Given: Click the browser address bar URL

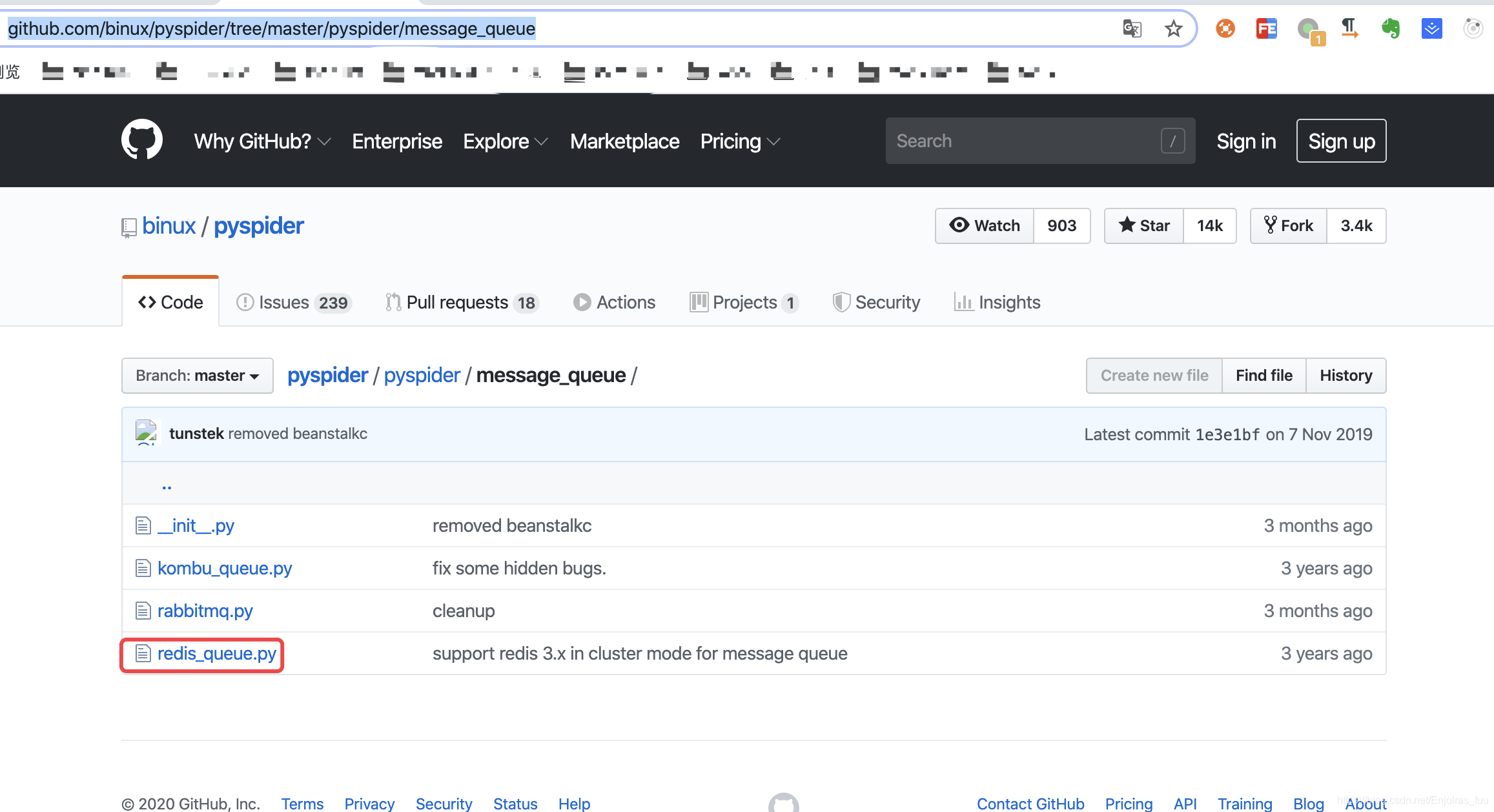Looking at the screenshot, I should pyautogui.click(x=271, y=28).
